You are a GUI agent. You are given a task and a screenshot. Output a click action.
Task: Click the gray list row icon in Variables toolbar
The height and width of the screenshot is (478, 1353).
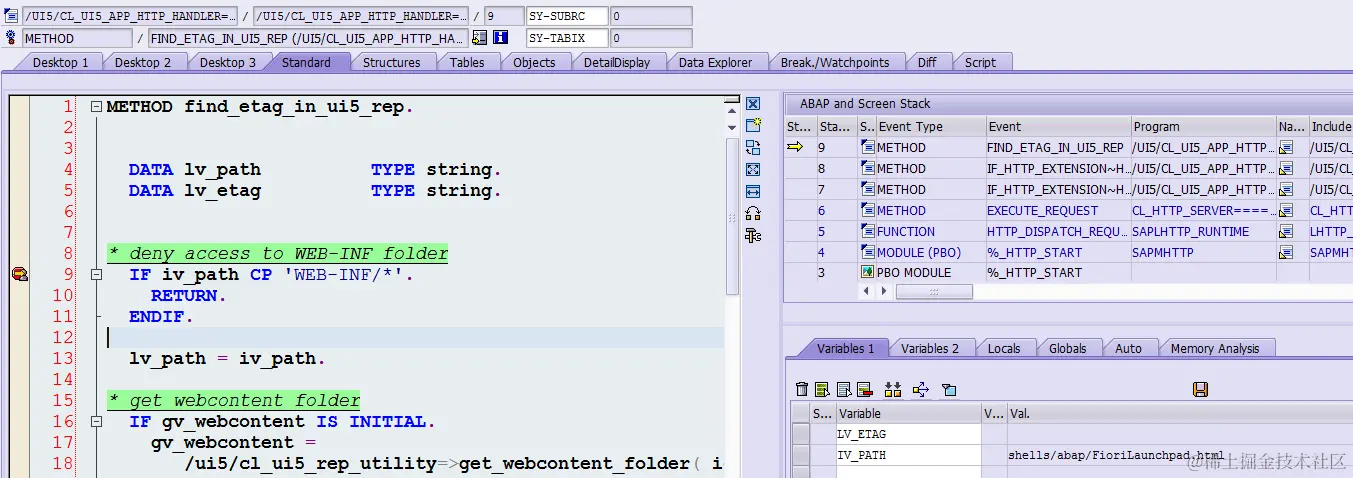[x=843, y=389]
